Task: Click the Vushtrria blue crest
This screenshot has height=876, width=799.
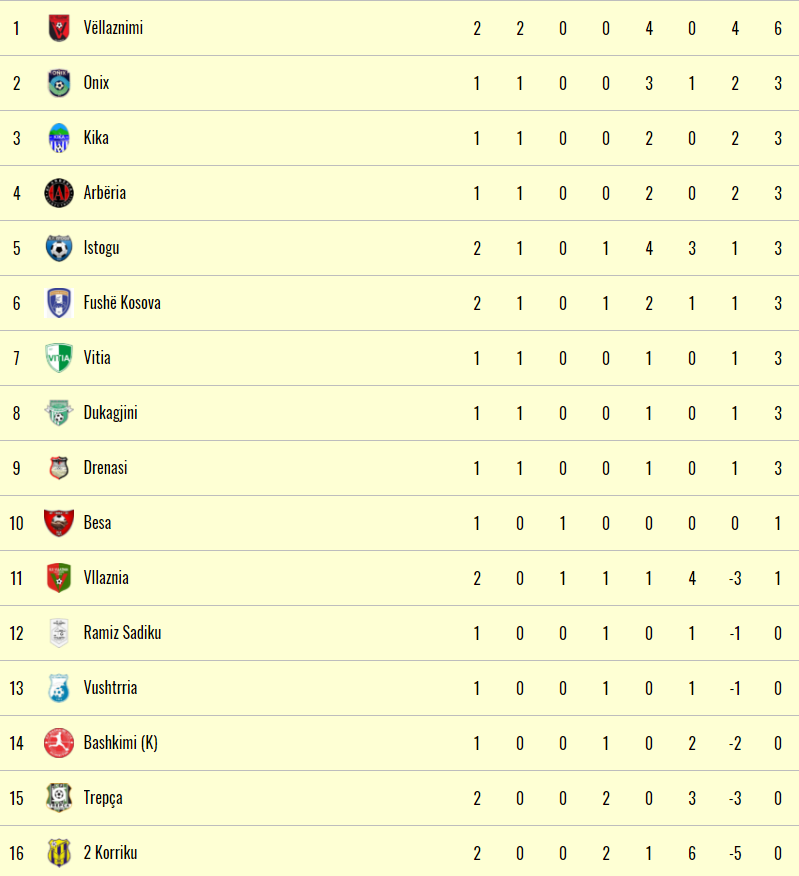Action: pyautogui.click(x=59, y=688)
